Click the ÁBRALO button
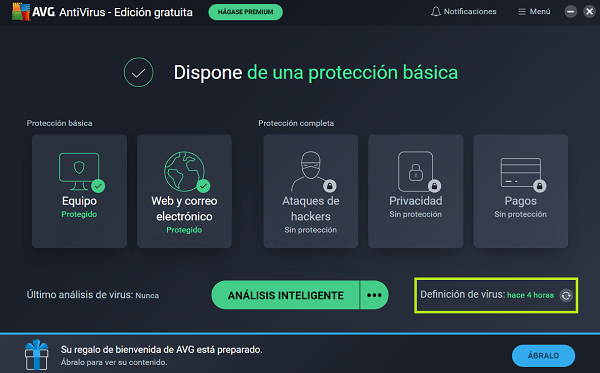Image resolution: width=600 pixels, height=373 pixels. [x=543, y=355]
